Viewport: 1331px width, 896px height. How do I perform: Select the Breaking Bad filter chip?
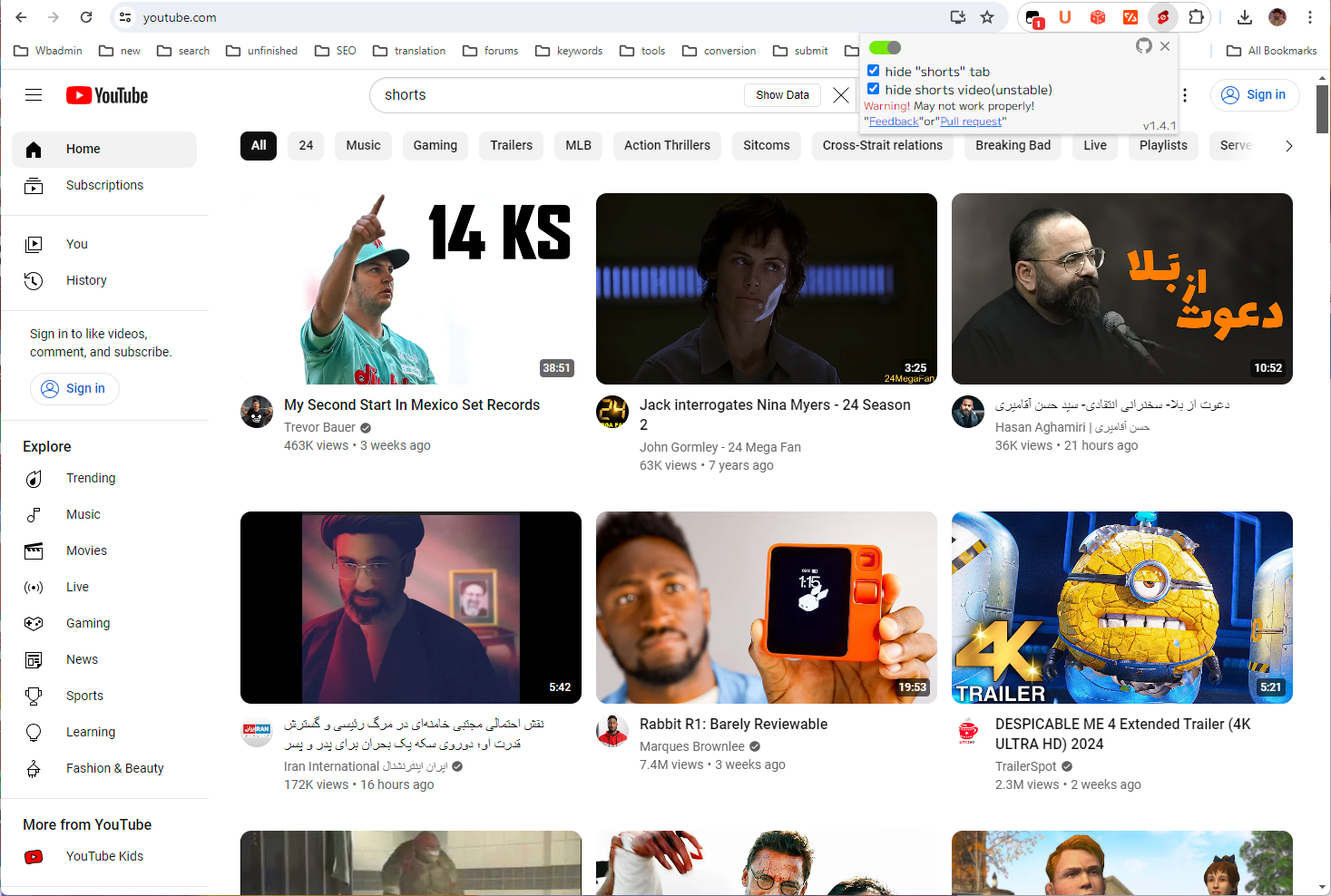pyautogui.click(x=1013, y=145)
